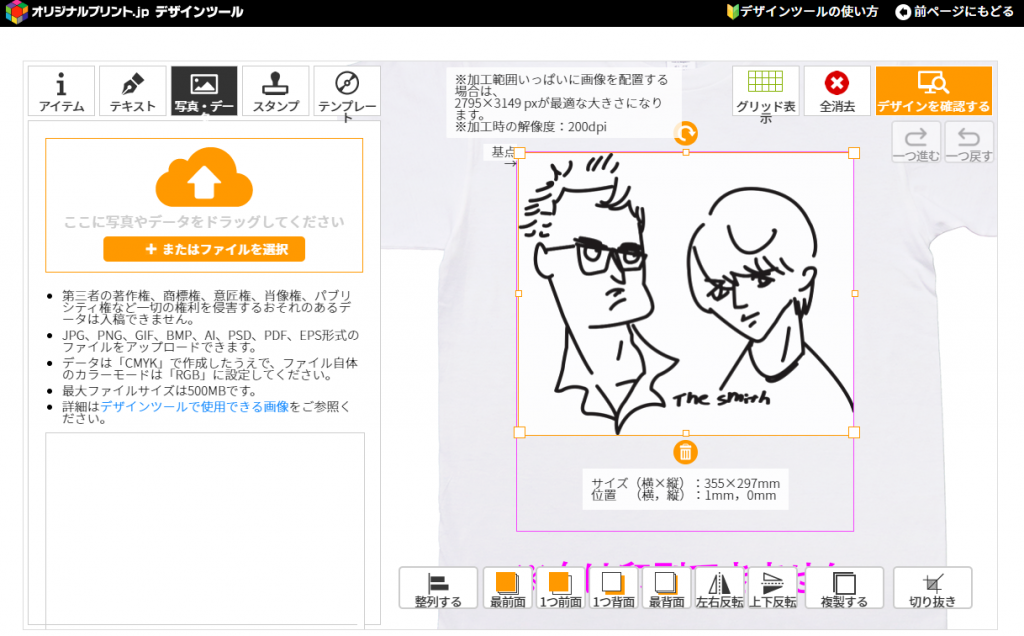Screen dimensions: 1024x636
Task: Click 切り抜き crop button
Action: [933, 588]
